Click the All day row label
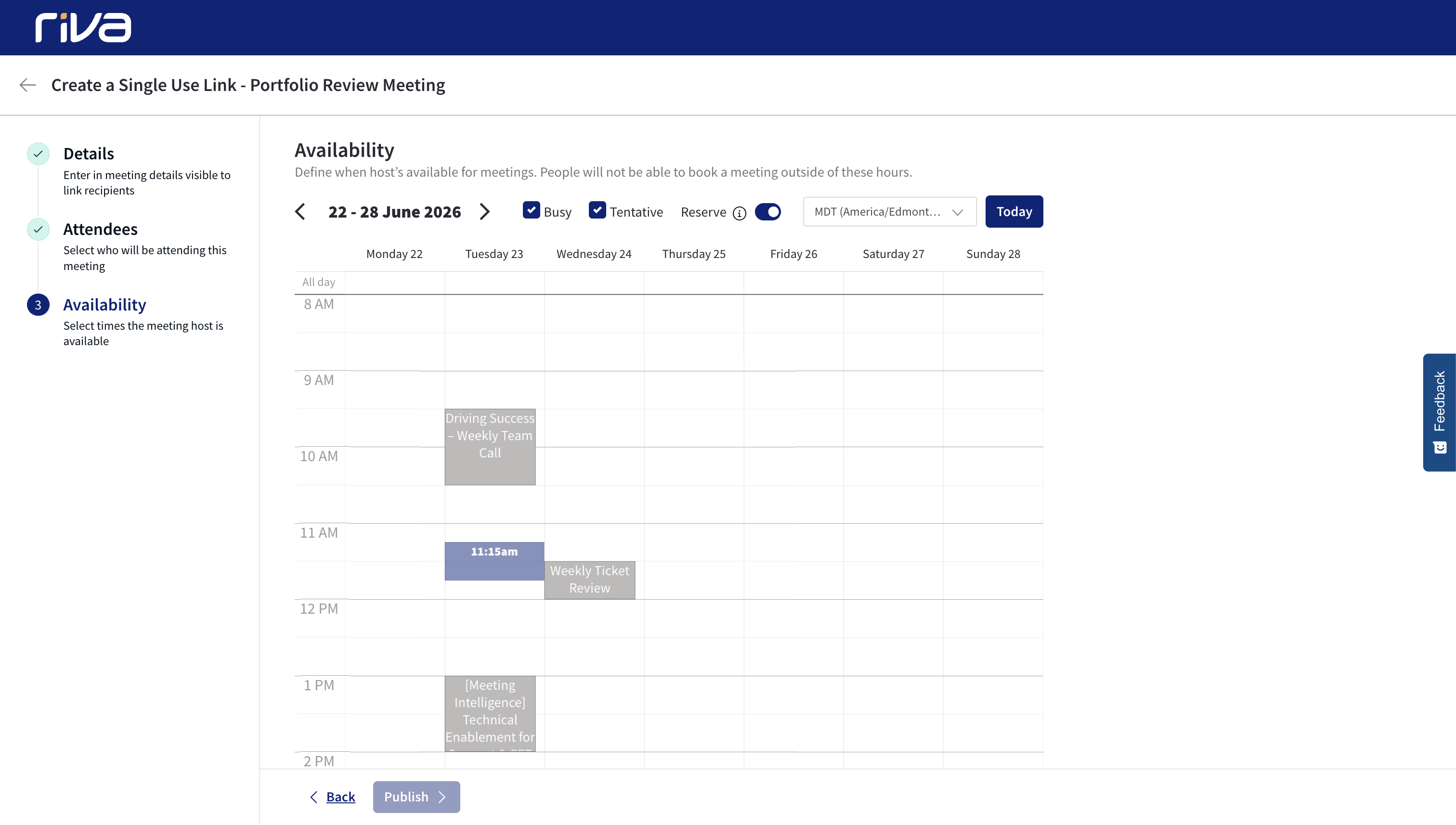Image resolution: width=1456 pixels, height=825 pixels. tap(319, 282)
